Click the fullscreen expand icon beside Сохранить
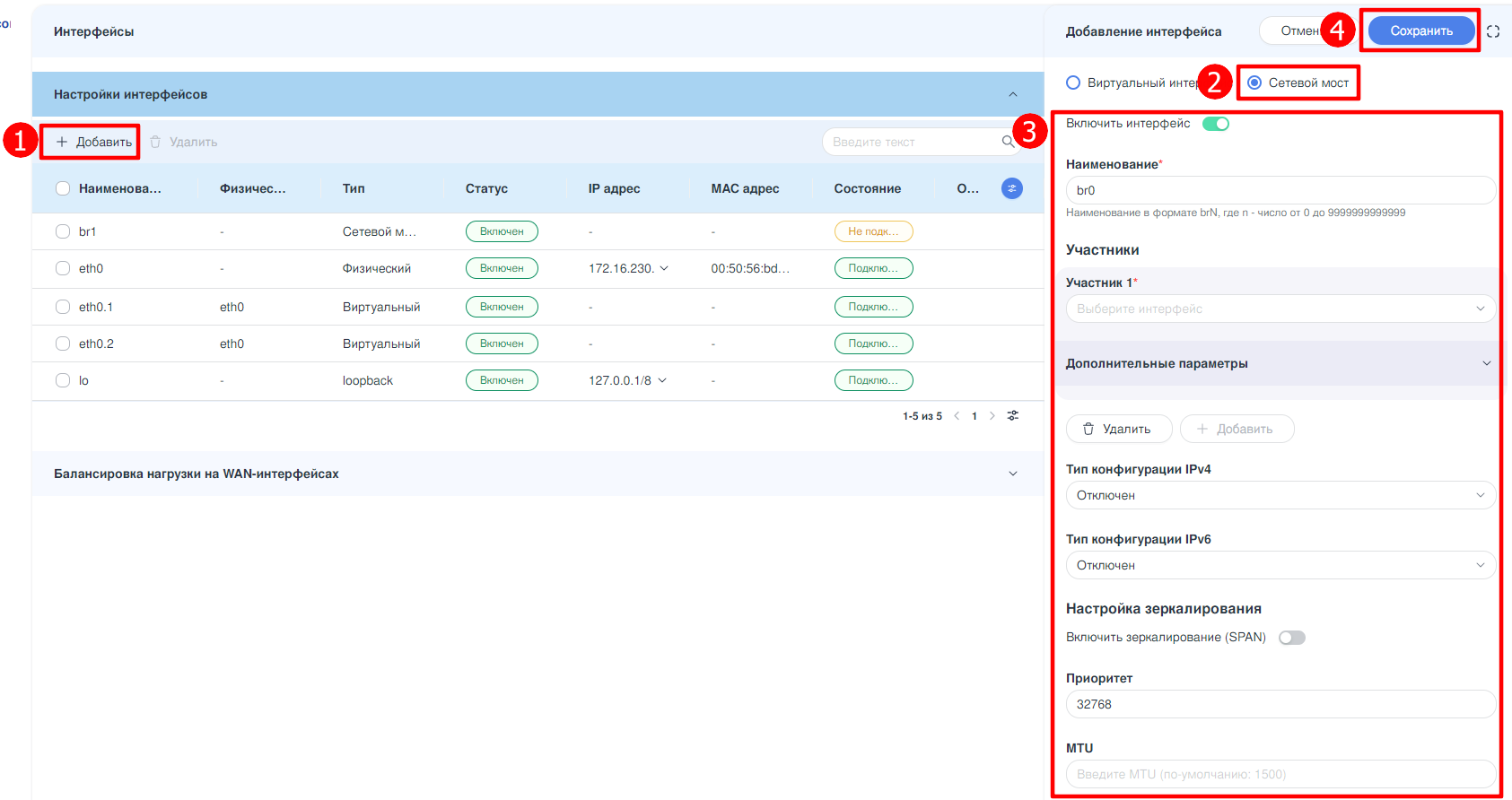 point(1493,31)
